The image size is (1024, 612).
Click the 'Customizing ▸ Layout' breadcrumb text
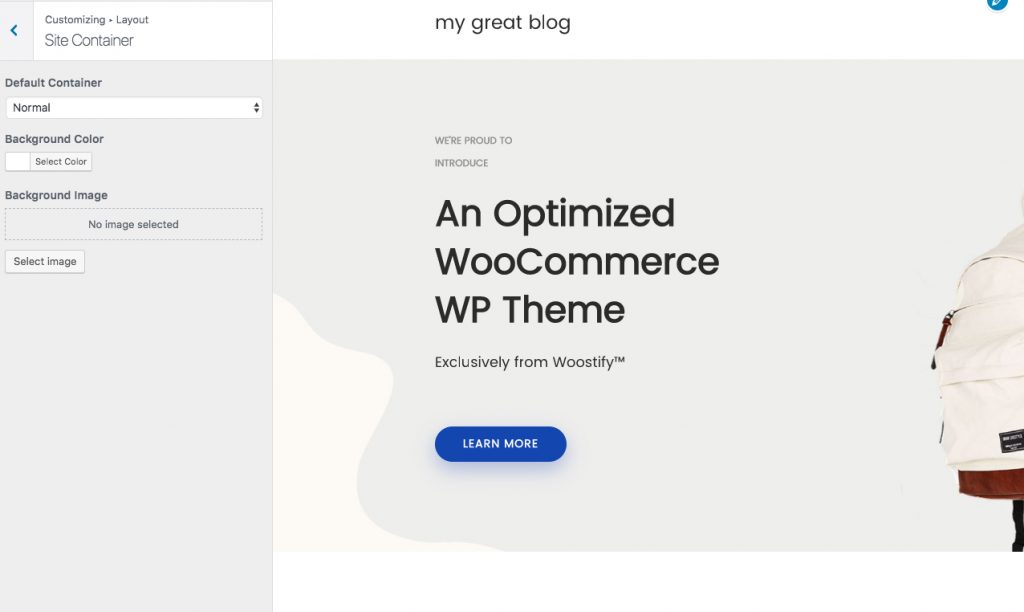click(97, 20)
